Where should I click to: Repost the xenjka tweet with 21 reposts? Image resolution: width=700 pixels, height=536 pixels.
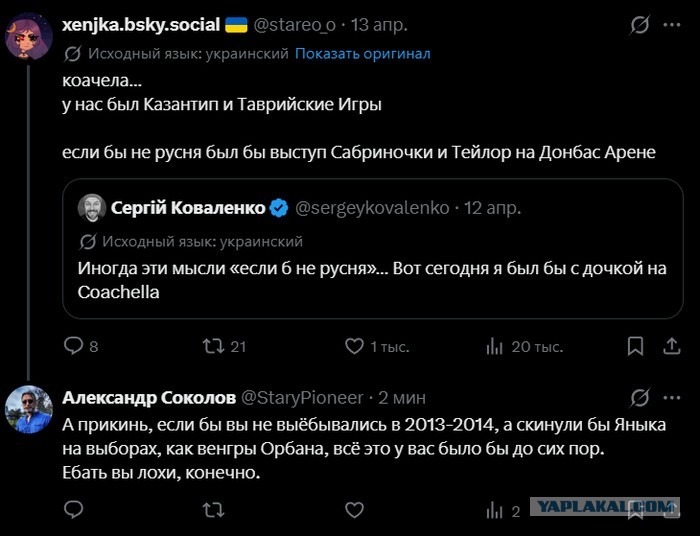[213, 346]
